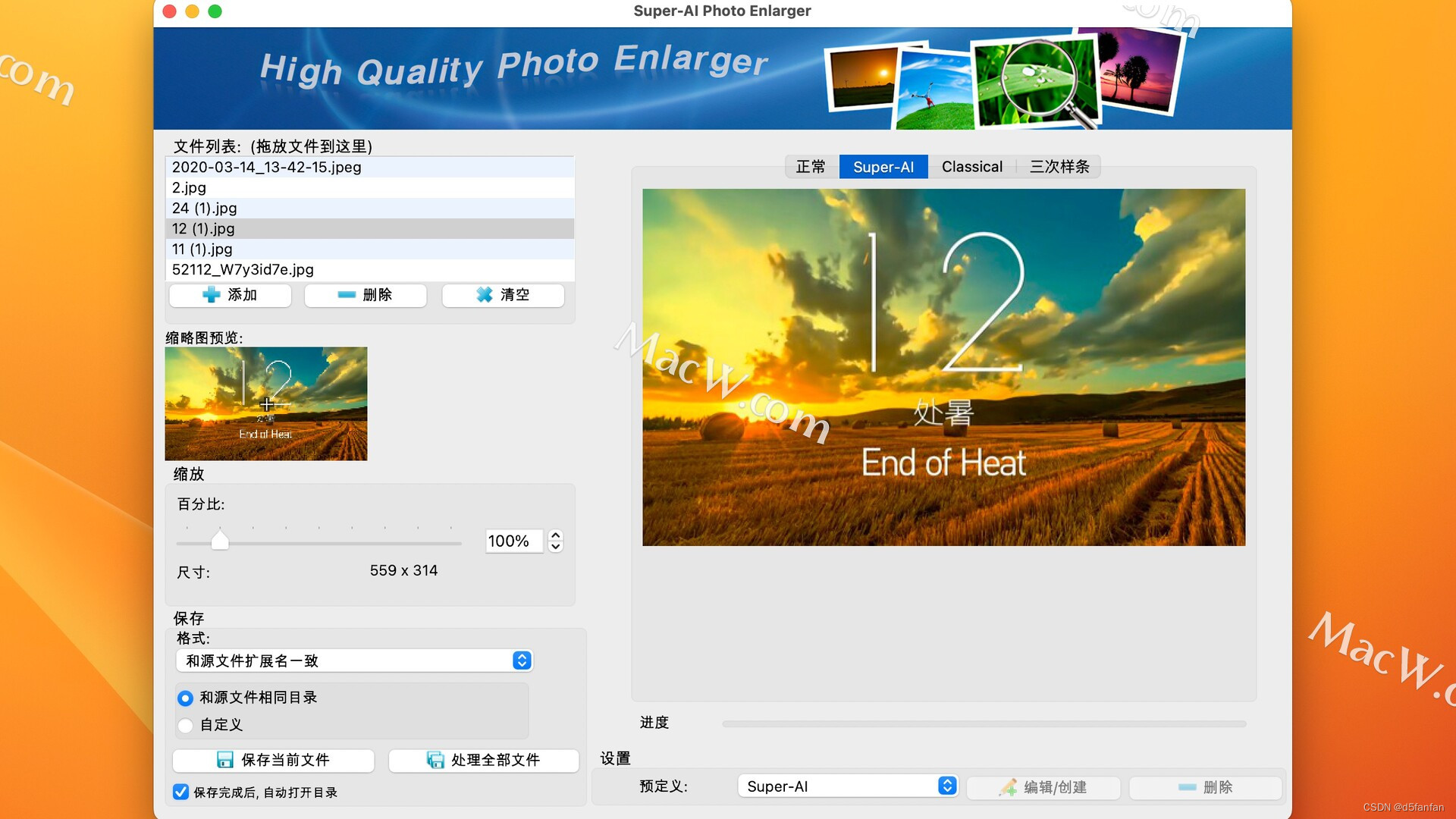This screenshot has width=1456, height=819.
Task: Click the pencil Edit/Create preset icon
Action: click(x=1008, y=787)
